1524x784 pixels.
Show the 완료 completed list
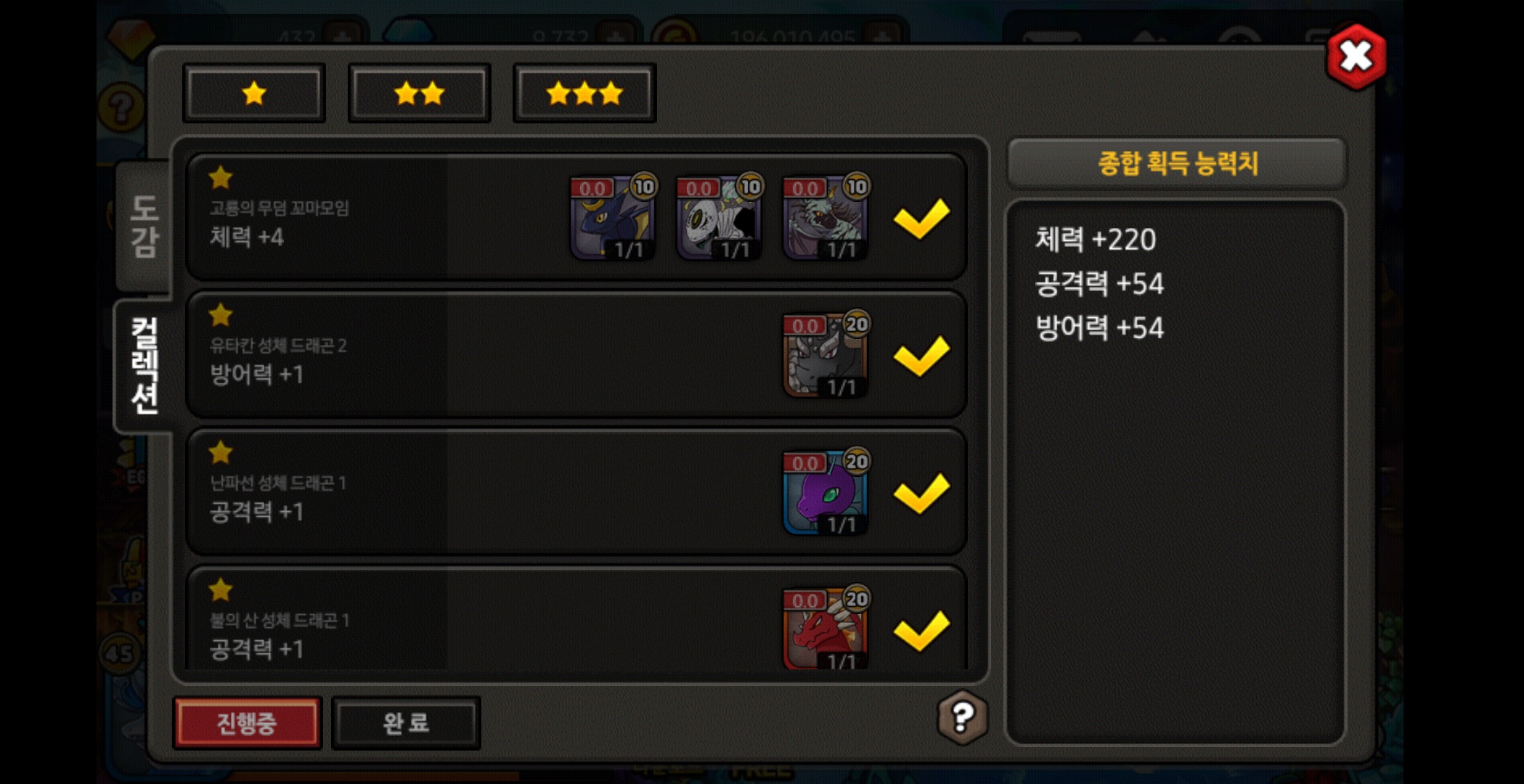(406, 722)
